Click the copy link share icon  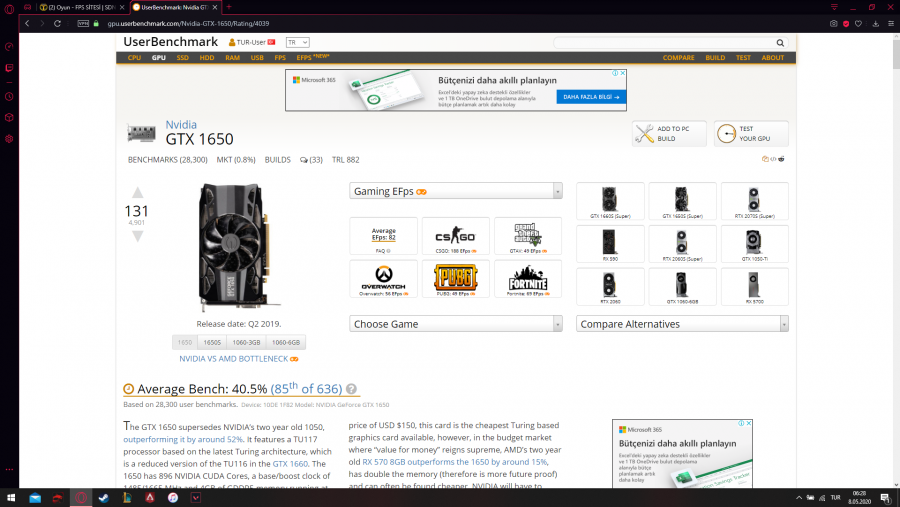[765, 159]
